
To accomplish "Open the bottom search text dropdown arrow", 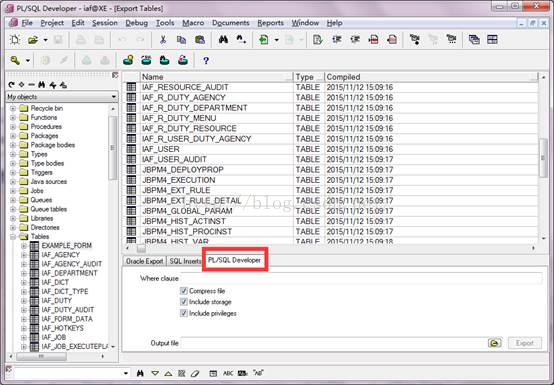I will click(x=126, y=373).
